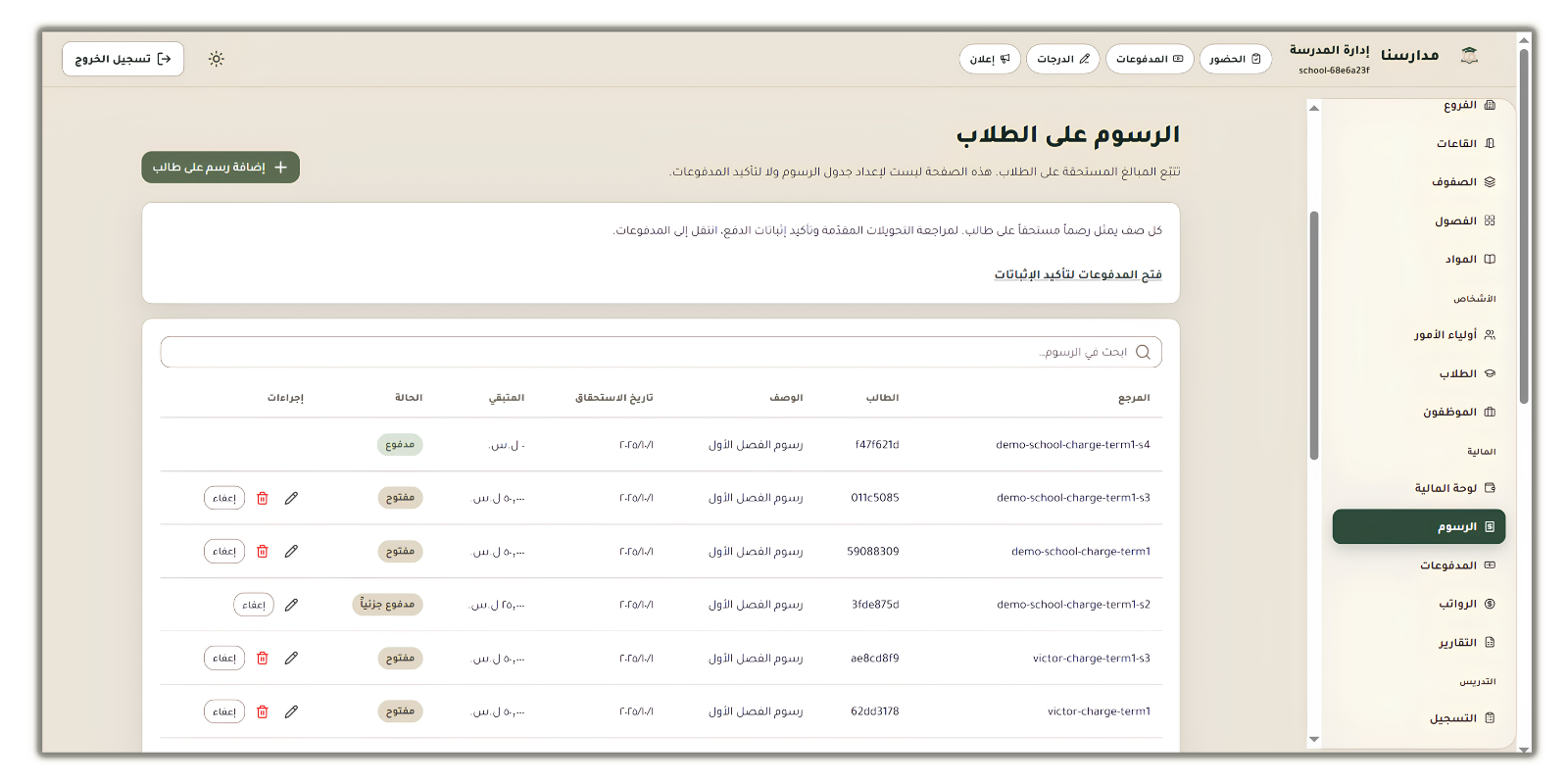
Task: Click the الحالة column header
Action: (409, 398)
